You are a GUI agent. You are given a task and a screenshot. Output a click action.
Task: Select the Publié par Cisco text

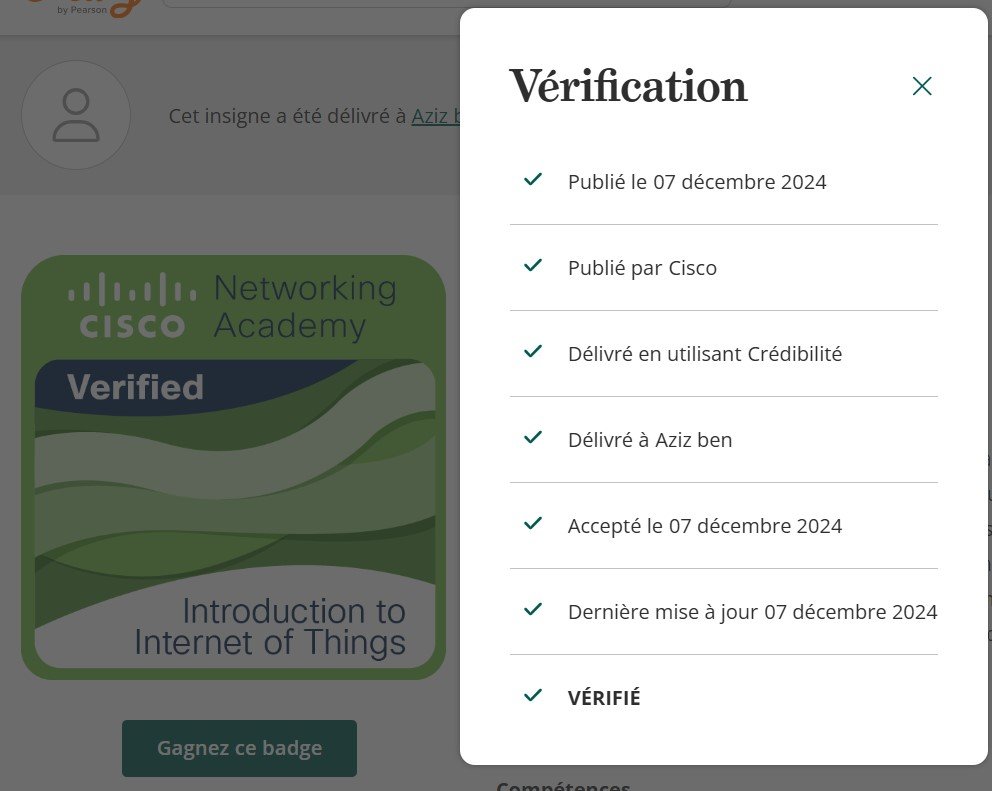coord(642,268)
